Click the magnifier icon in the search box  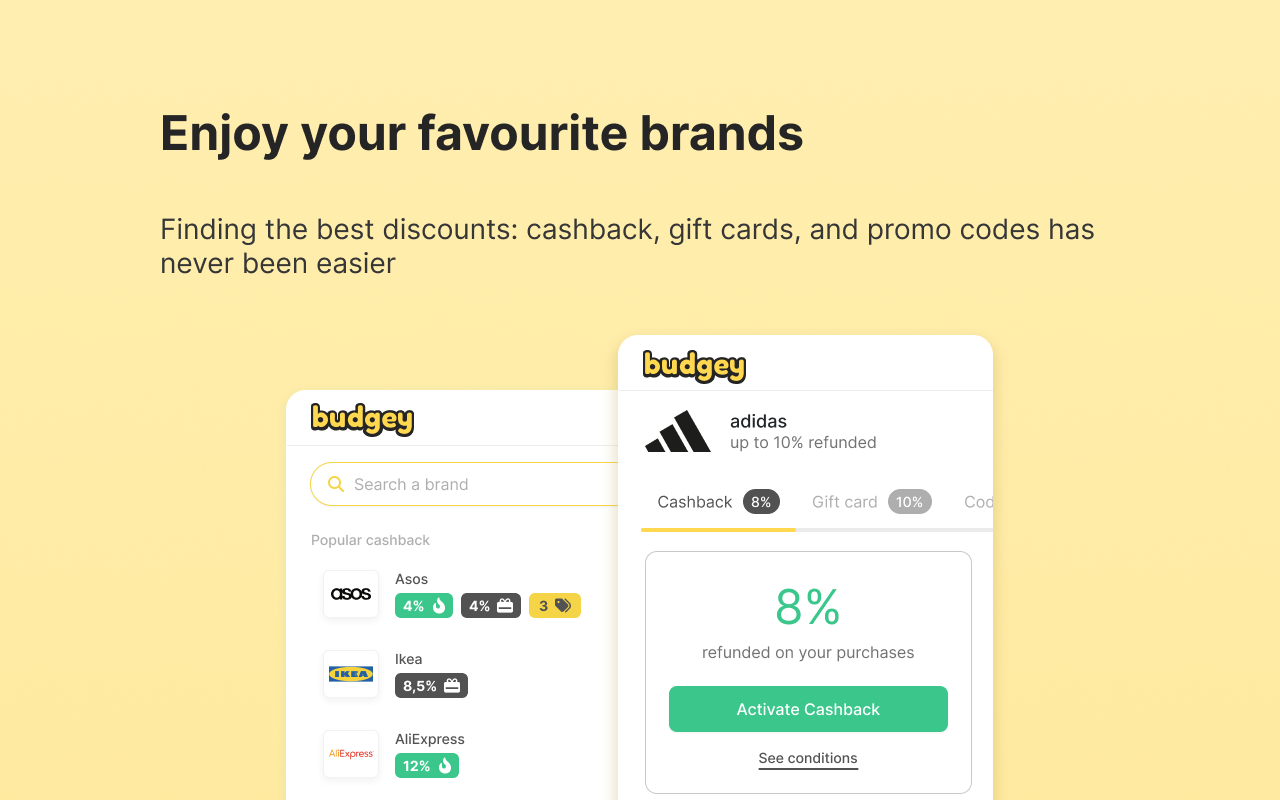click(336, 484)
